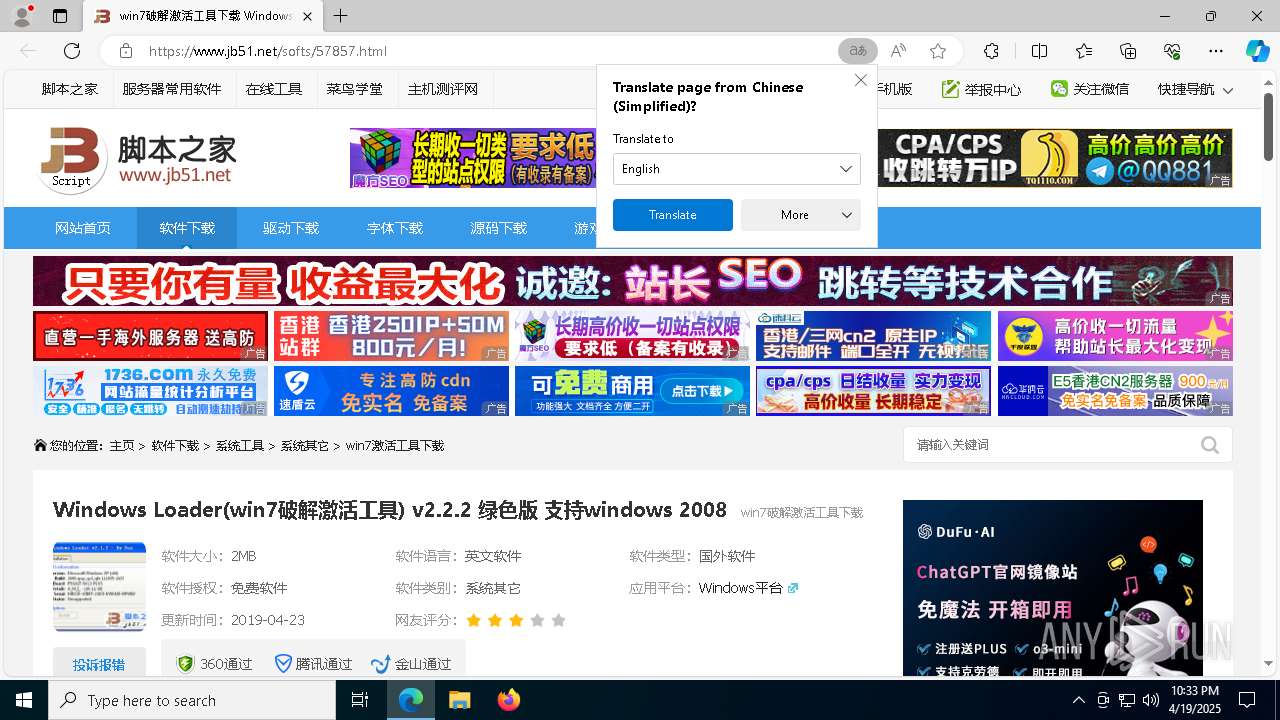The image size is (1280, 720).
Task: Open the notification center icon
Action: point(1247,700)
